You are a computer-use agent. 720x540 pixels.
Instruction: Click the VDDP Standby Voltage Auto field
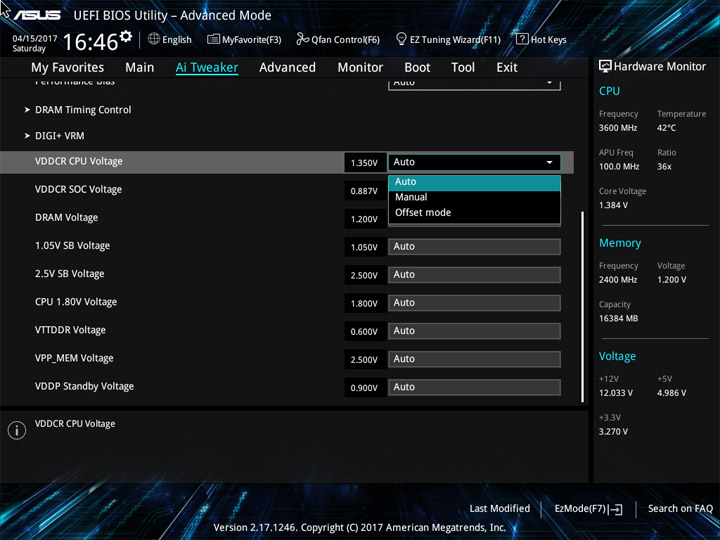pyautogui.click(x=474, y=387)
